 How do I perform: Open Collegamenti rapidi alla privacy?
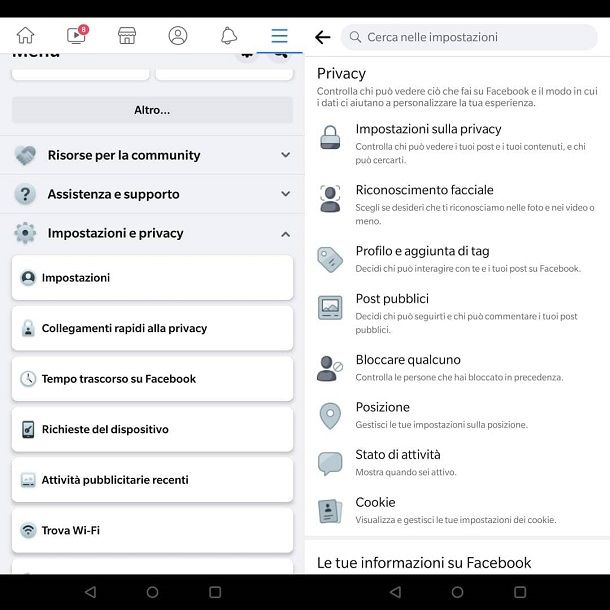click(152, 328)
